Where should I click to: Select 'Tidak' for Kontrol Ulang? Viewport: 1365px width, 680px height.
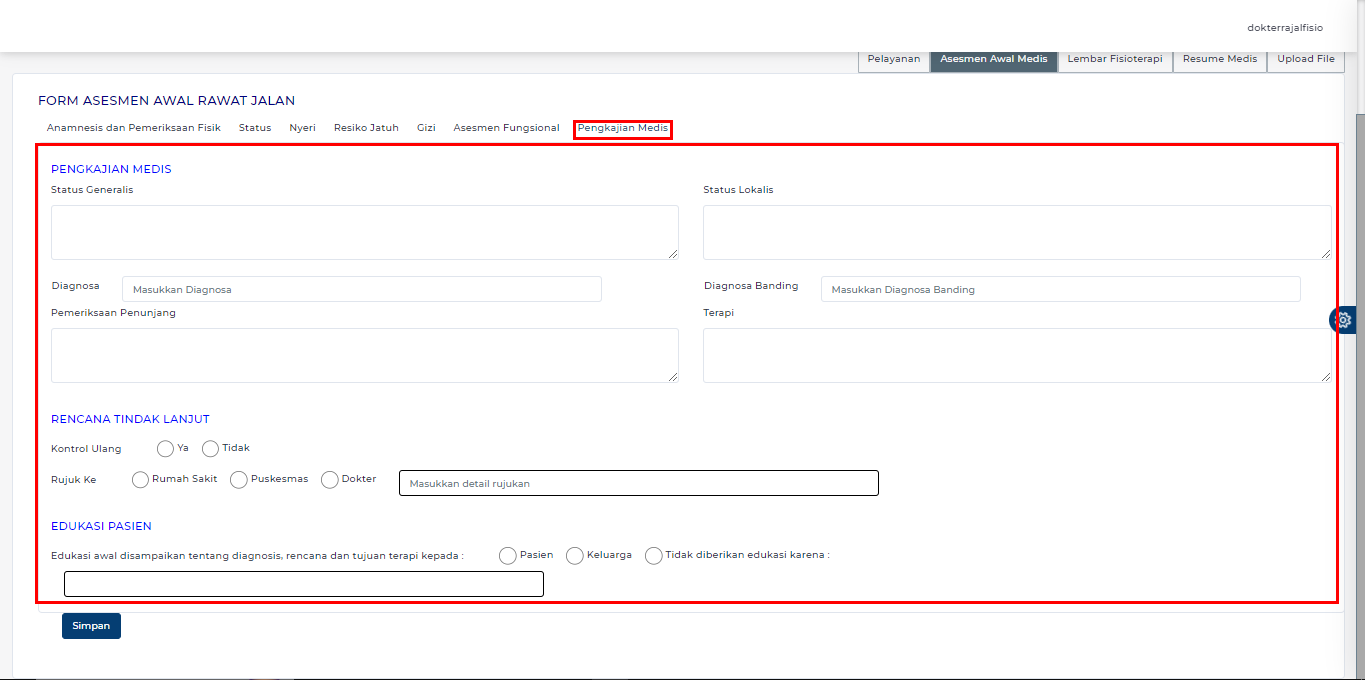[211, 449]
